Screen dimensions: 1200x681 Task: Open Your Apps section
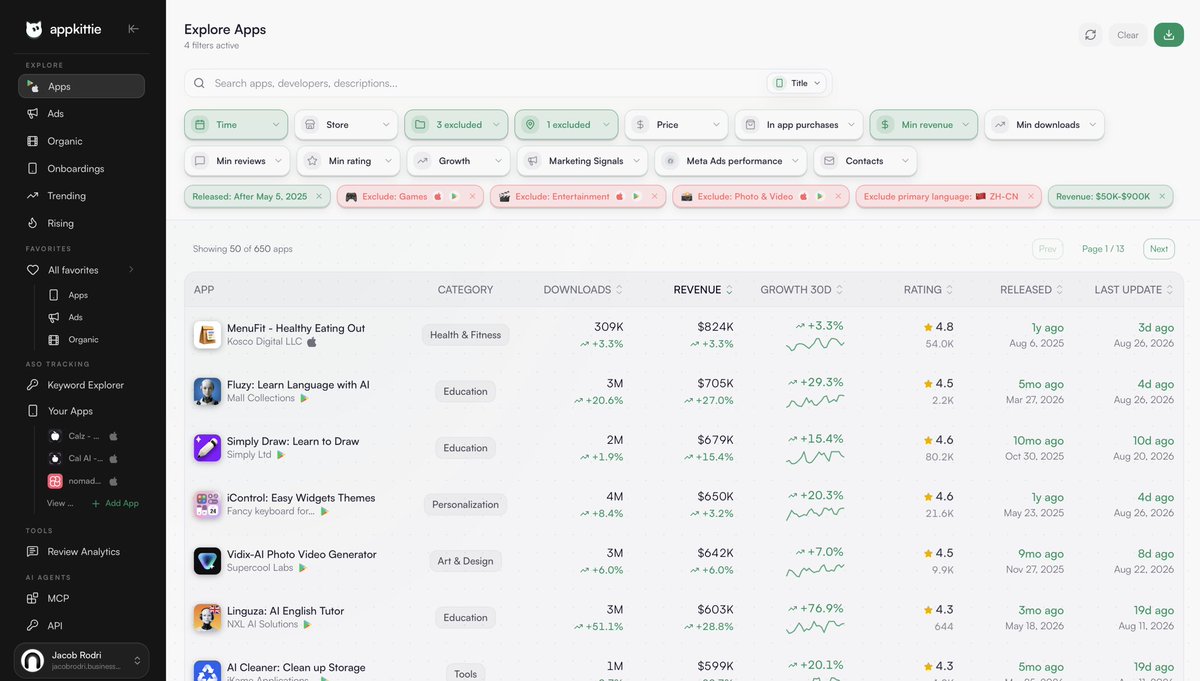(81, 411)
